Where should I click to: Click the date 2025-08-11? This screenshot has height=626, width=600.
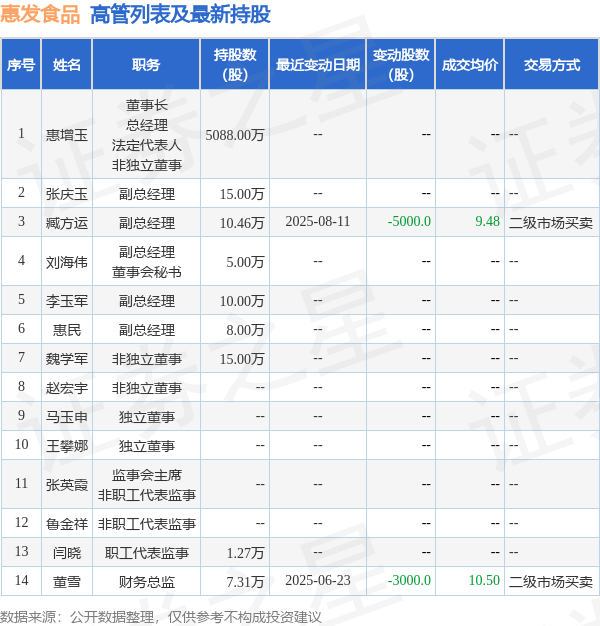pos(318,222)
